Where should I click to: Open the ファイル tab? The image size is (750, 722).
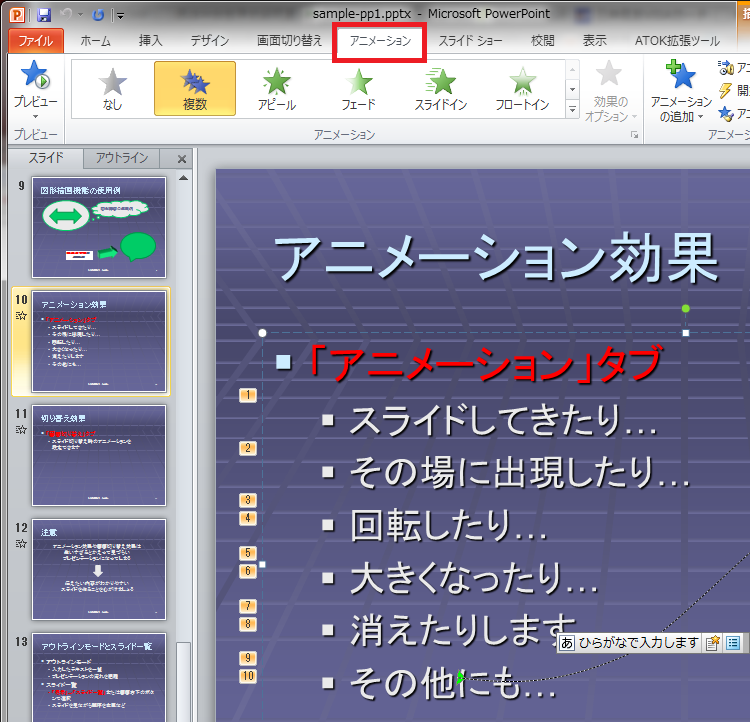[x=35, y=41]
